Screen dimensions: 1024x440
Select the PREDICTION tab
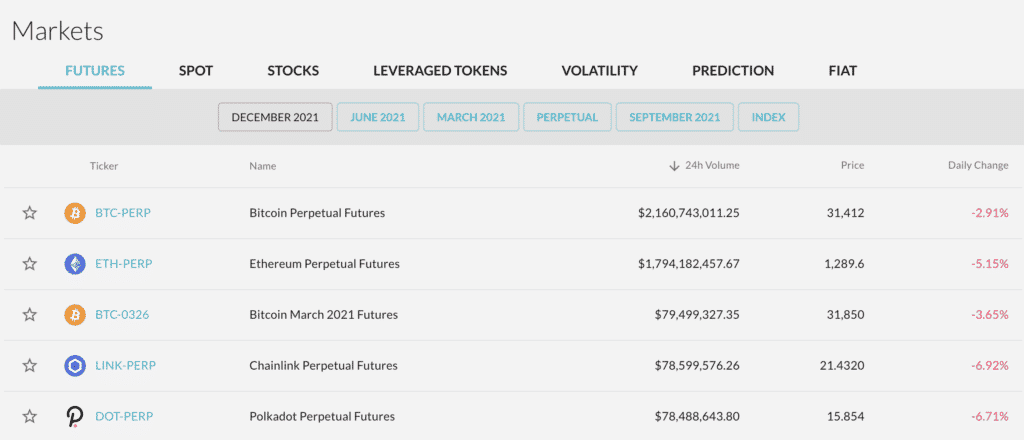point(733,71)
